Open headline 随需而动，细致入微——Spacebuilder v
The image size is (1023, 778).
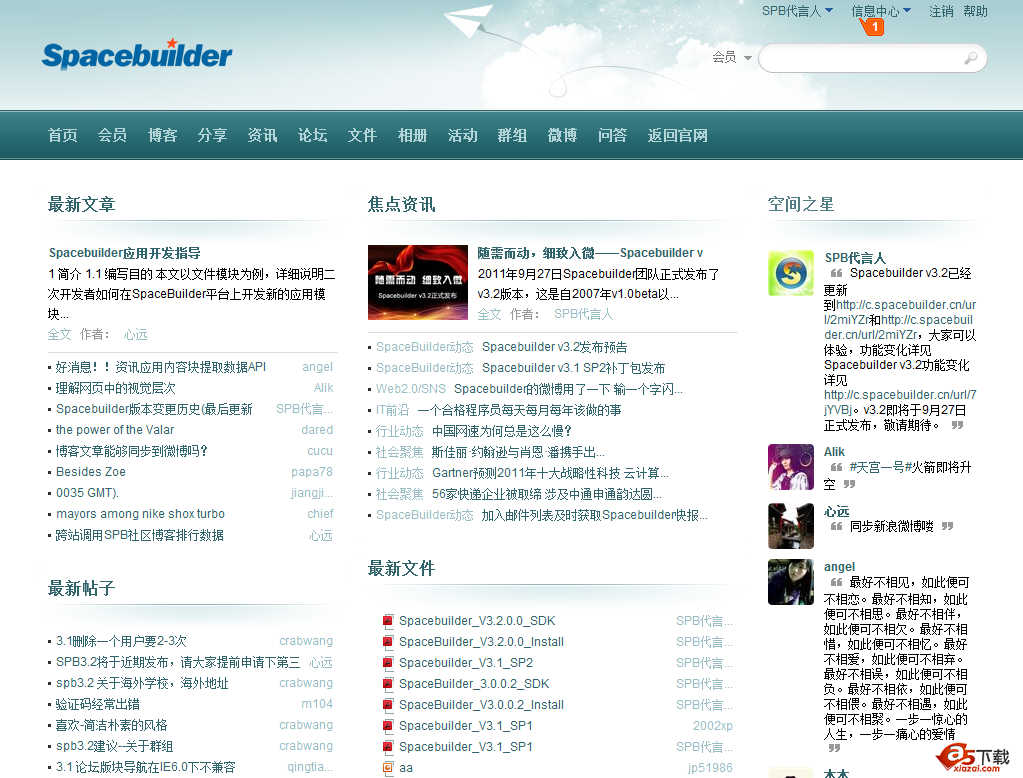click(x=590, y=253)
